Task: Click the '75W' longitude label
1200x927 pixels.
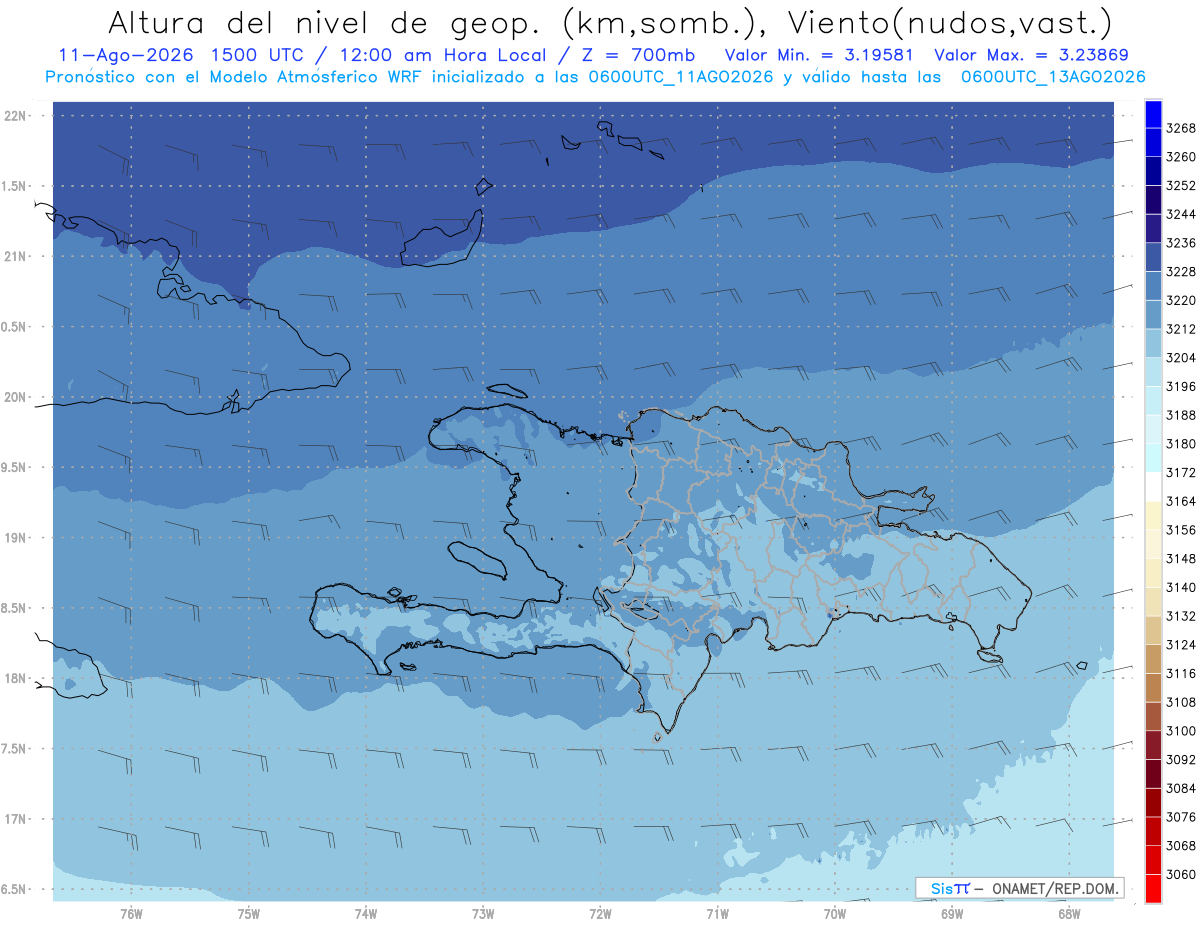Action: tap(249, 913)
